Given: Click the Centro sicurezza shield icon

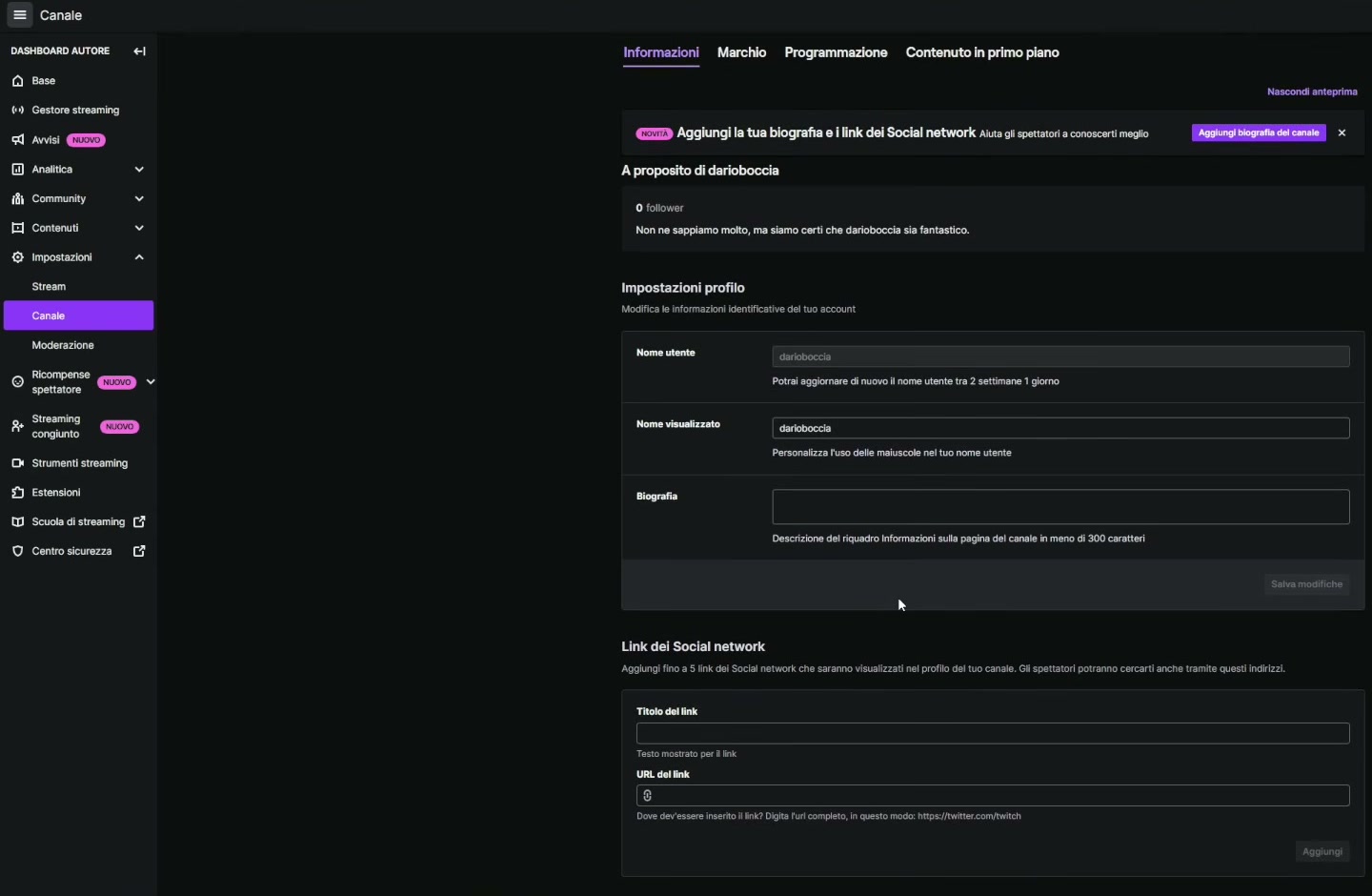Looking at the screenshot, I should tap(17, 552).
